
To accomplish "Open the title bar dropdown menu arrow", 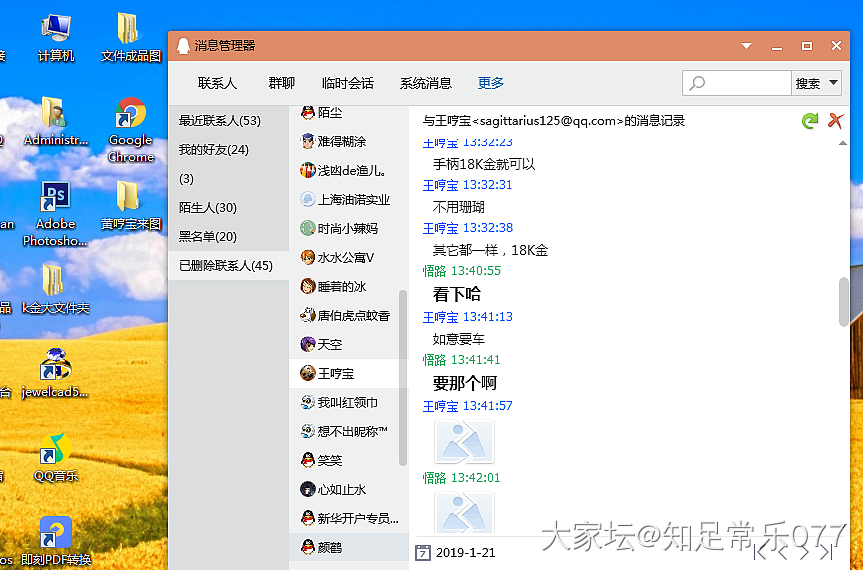I will (x=746, y=46).
